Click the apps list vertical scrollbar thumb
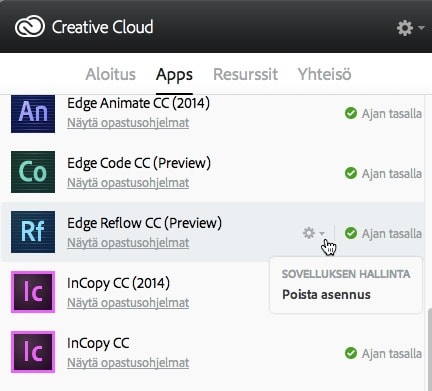 [429, 349]
